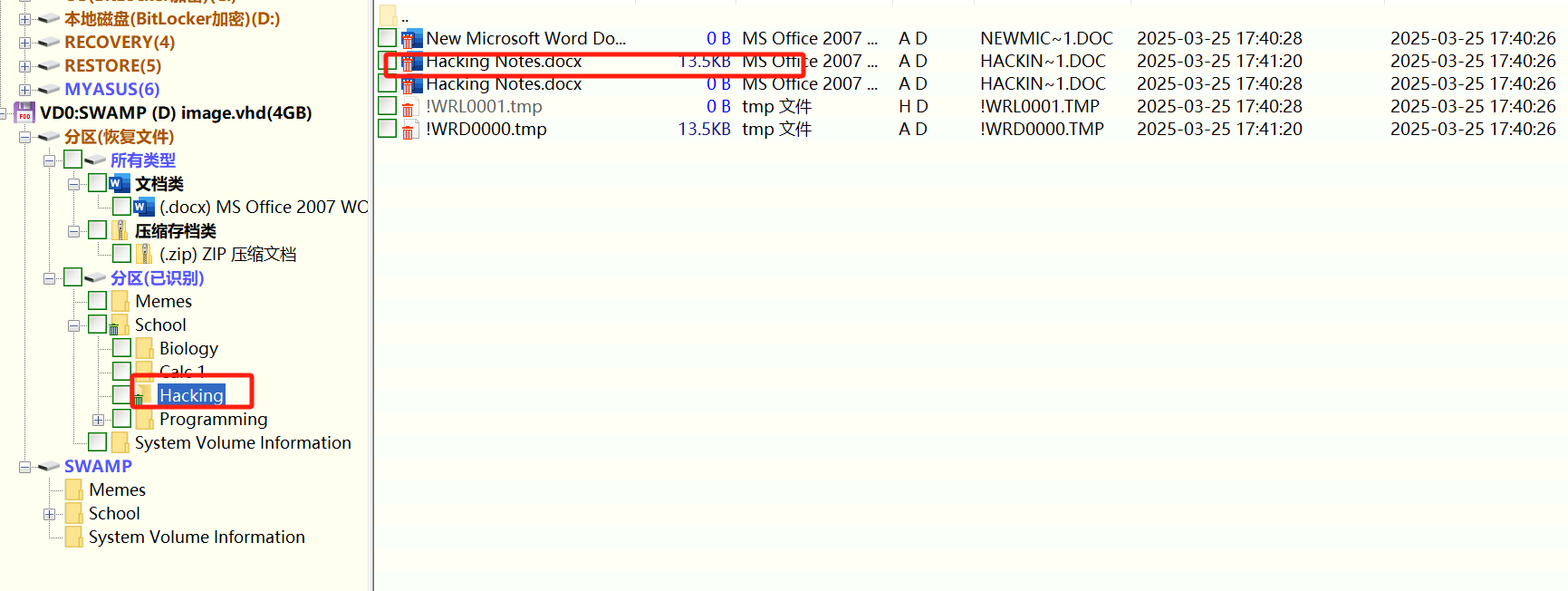Screen dimensions: 1568x591
Task: Collapse the 分区(恢复文件) tree node
Action: 24,137
